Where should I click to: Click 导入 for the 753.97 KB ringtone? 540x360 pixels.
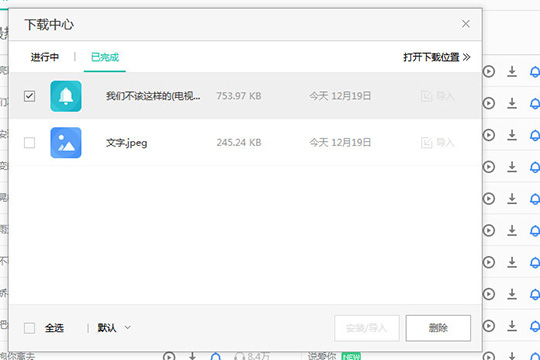click(437, 96)
